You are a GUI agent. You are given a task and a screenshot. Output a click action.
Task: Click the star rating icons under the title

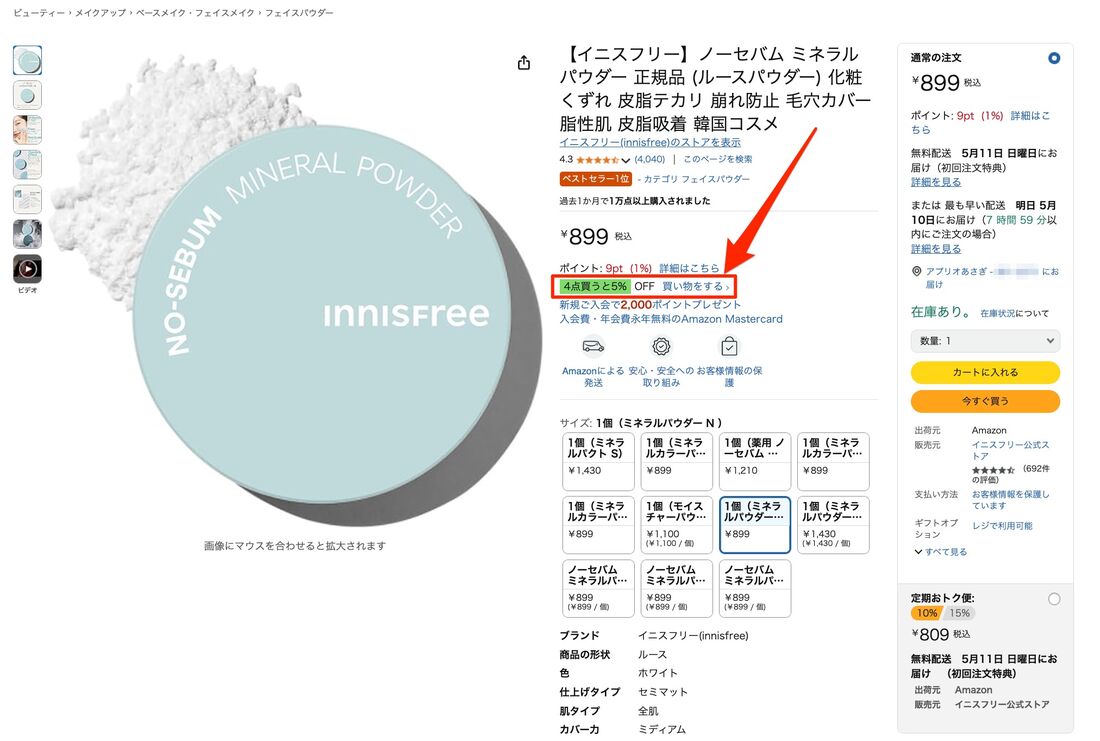point(598,160)
